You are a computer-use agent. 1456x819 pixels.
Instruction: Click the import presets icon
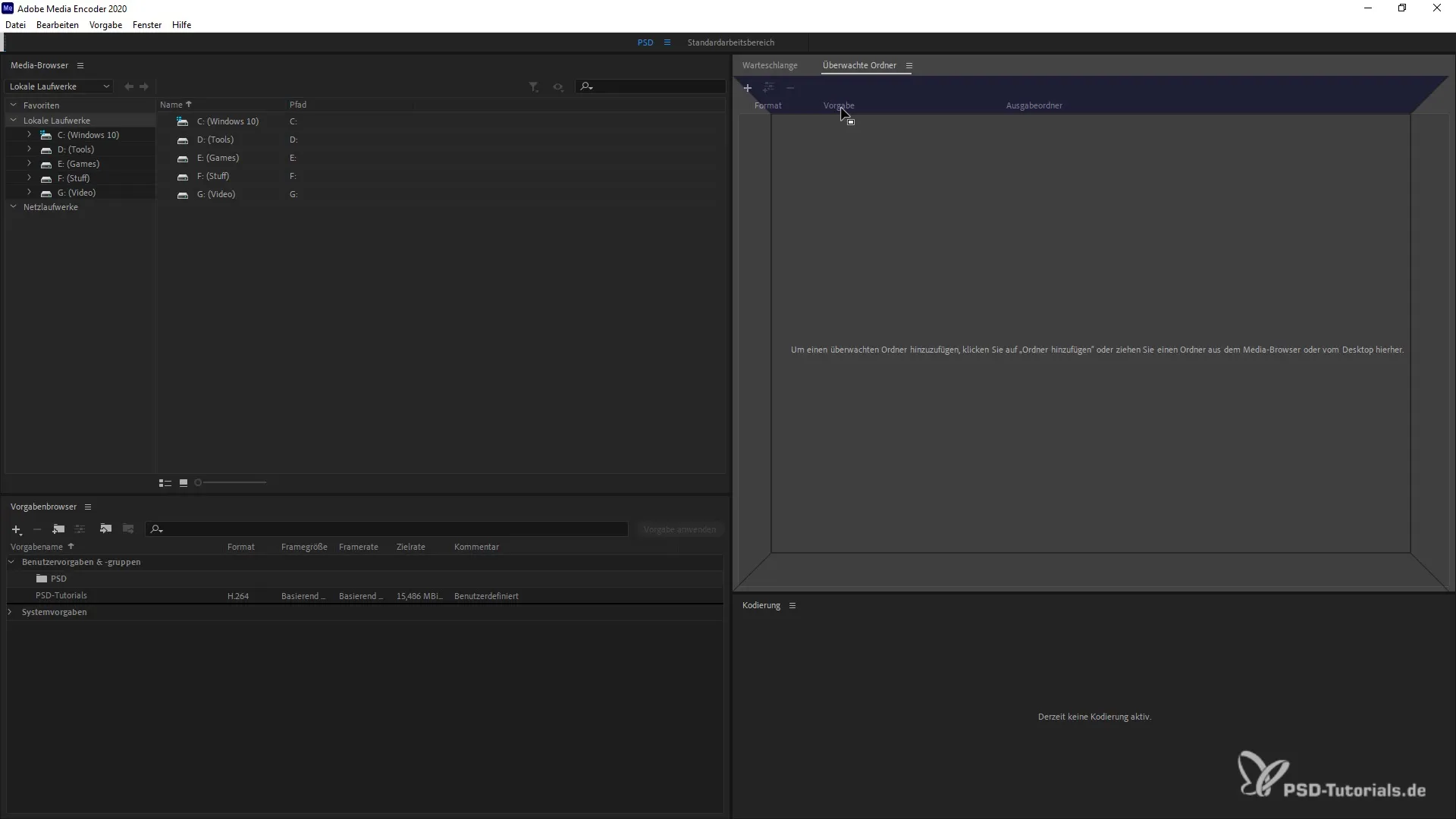[105, 529]
